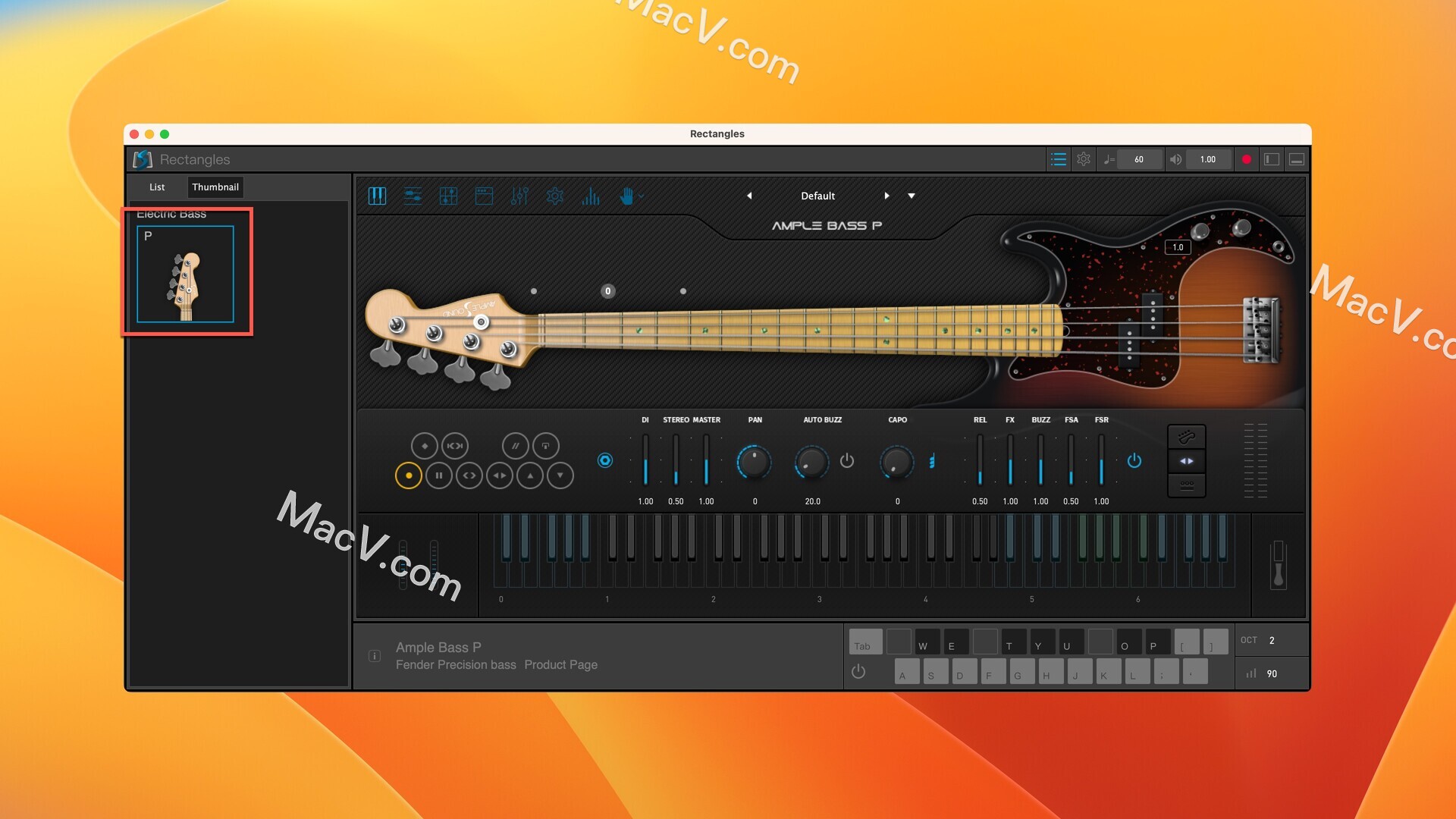The height and width of the screenshot is (819, 1456).
Task: Open the window-shaped panel icon in the toolbar
Action: point(484,196)
